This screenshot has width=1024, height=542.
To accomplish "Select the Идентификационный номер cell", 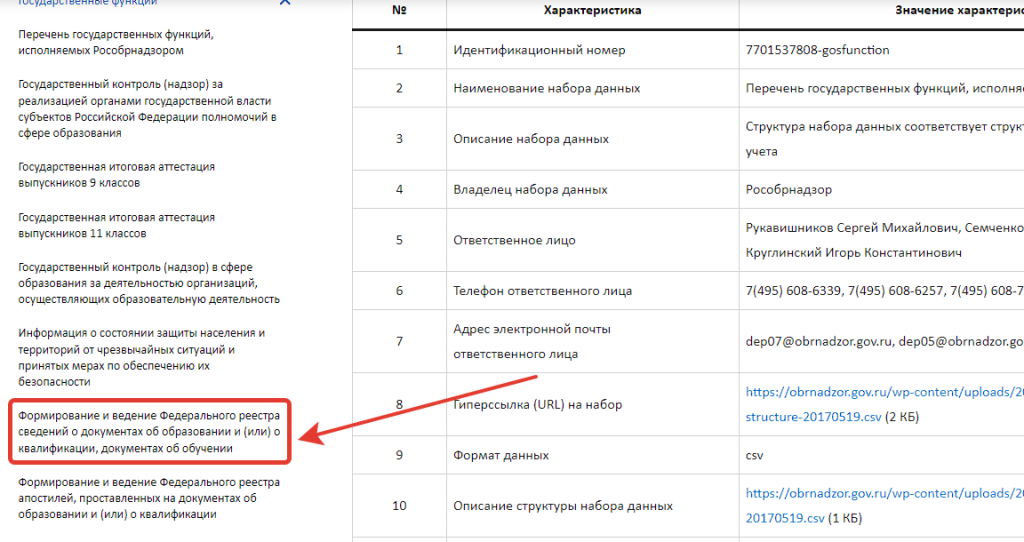I will pos(592,50).
